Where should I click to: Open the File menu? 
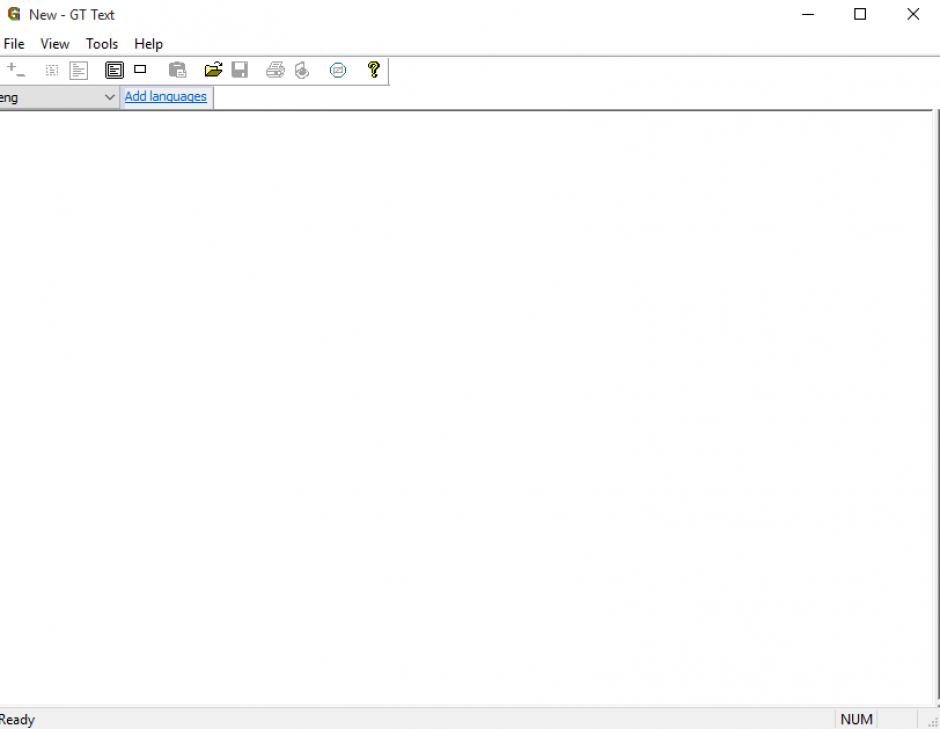click(x=14, y=44)
